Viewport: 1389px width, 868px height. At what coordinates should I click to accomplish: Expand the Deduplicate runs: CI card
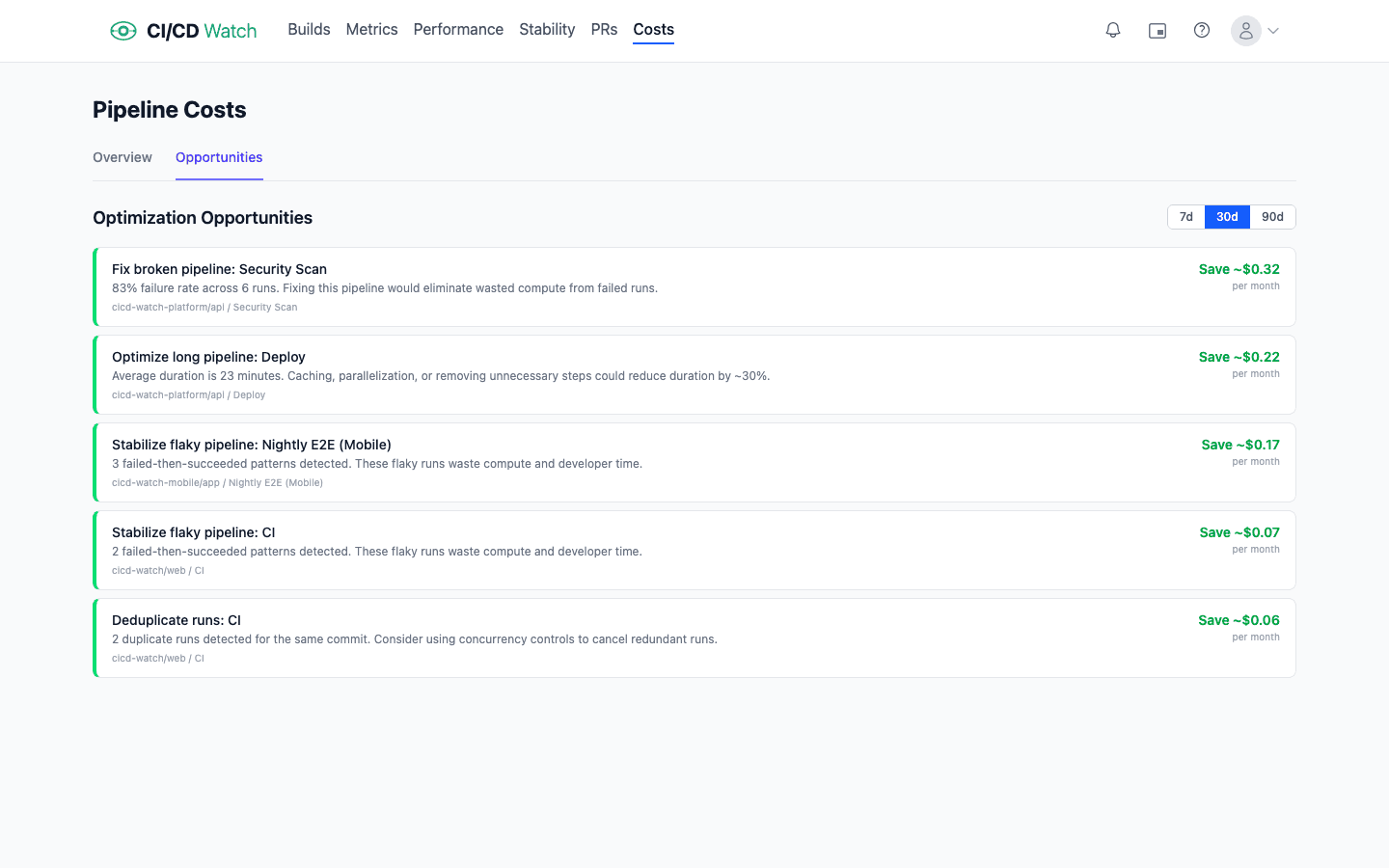(x=694, y=637)
